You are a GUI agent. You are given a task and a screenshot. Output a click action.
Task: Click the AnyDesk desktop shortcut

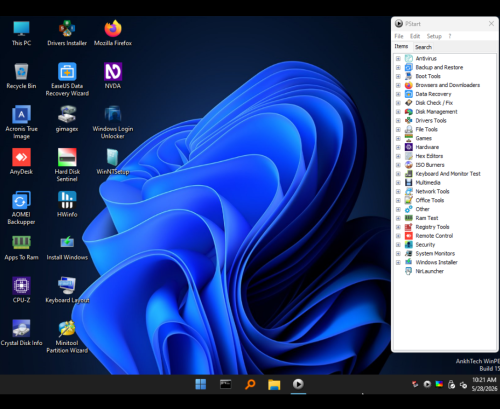point(21,161)
